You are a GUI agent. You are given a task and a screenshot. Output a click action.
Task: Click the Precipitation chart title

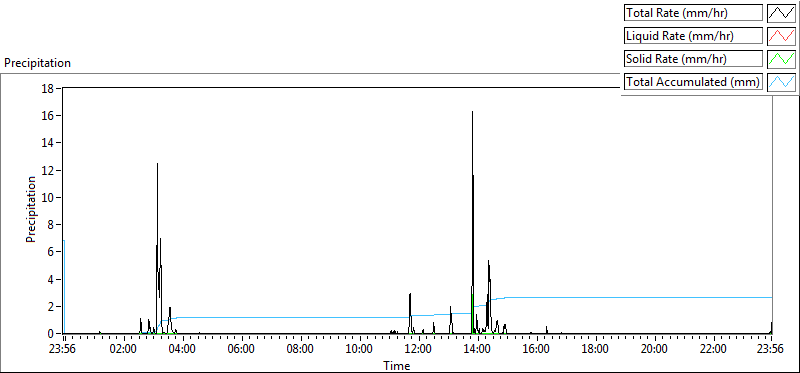pos(37,63)
